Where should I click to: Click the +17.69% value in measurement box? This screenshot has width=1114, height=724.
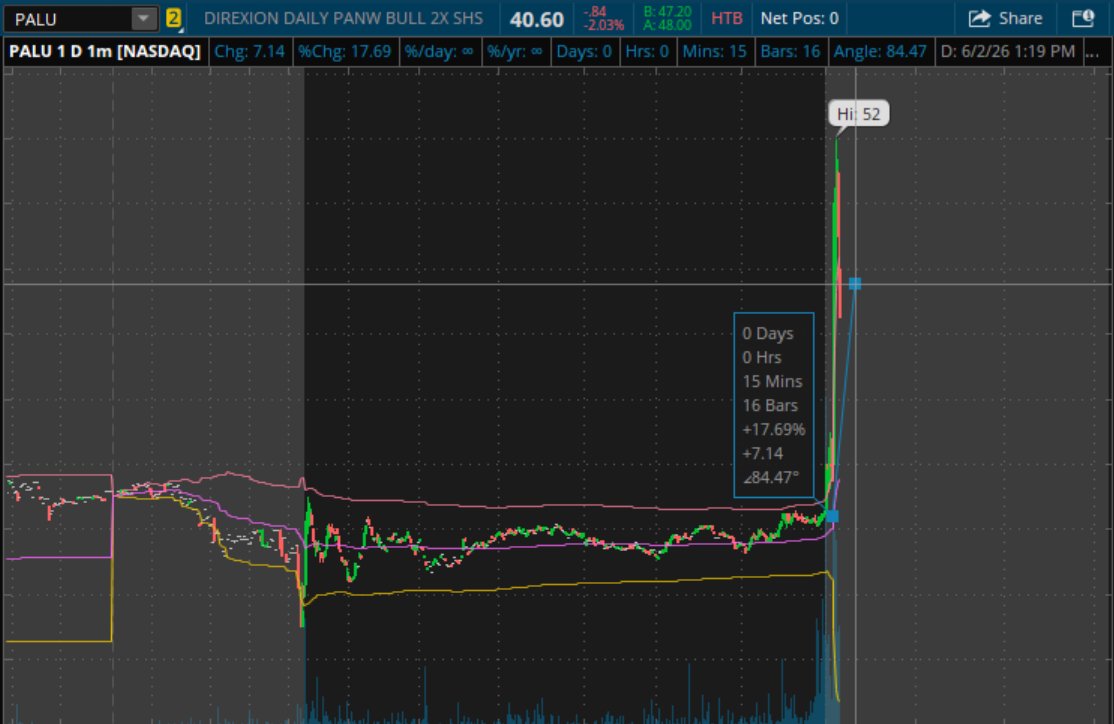pos(774,429)
